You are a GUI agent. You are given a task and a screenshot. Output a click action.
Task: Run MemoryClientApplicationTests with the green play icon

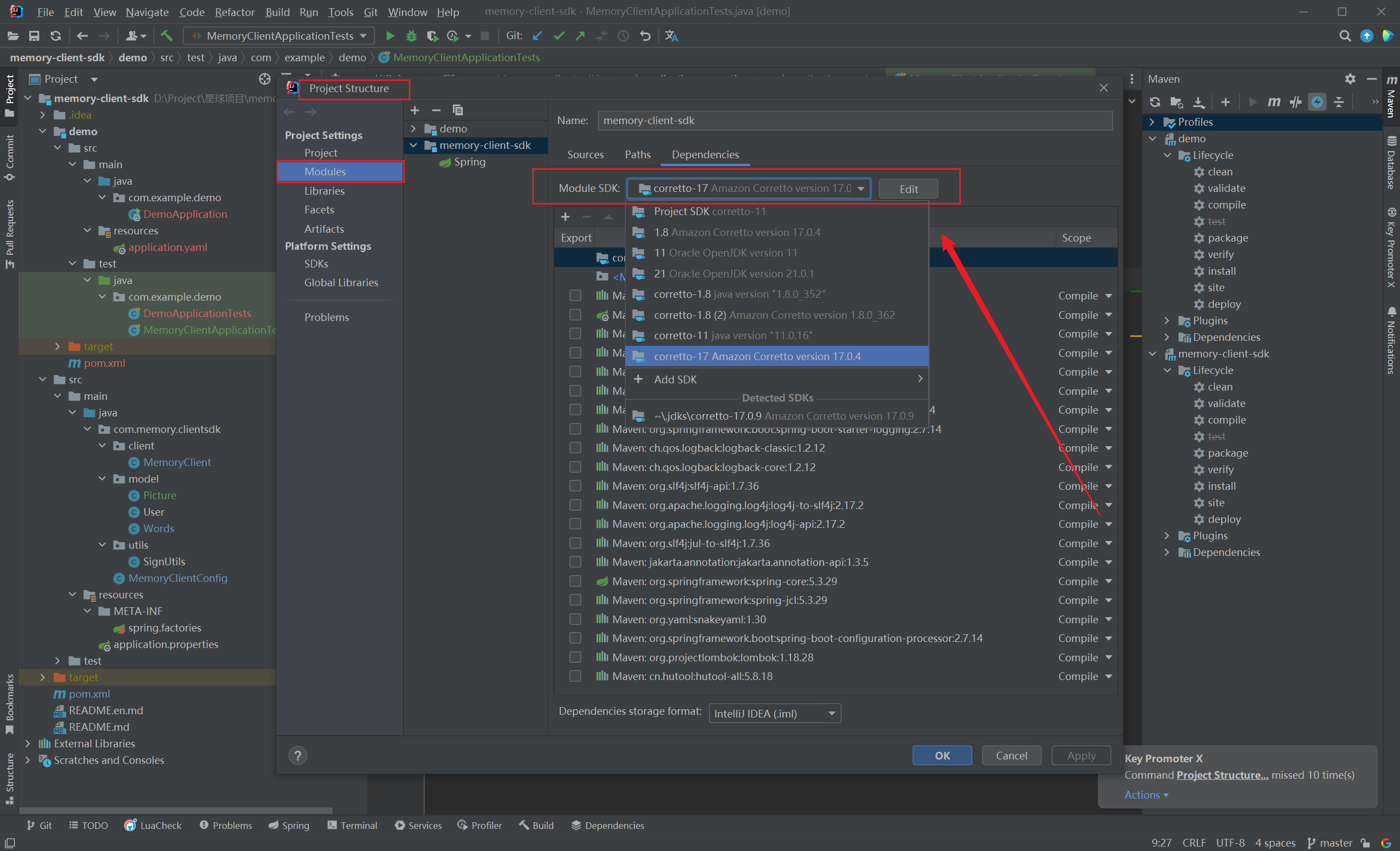coord(390,36)
